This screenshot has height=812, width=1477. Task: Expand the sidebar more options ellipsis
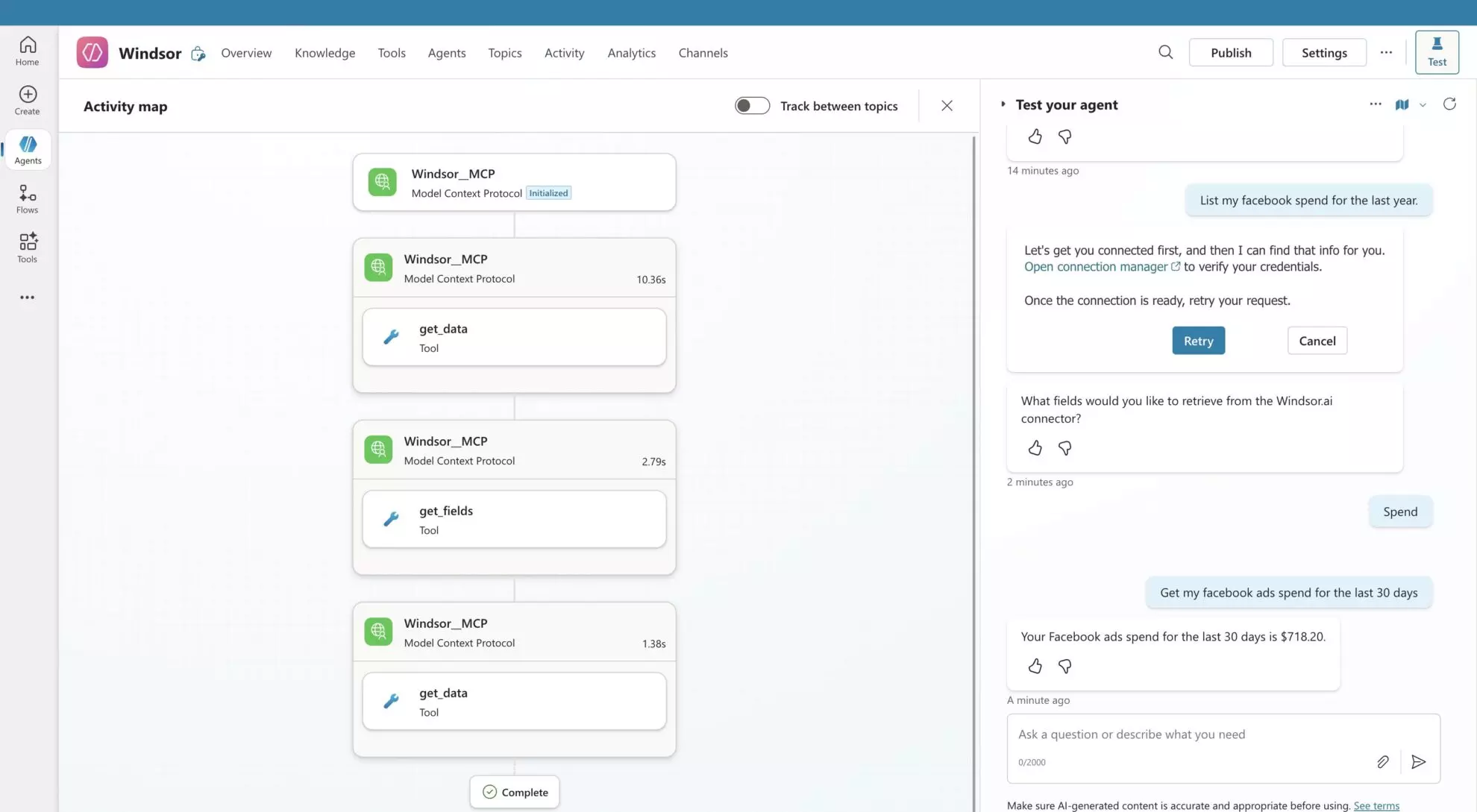point(27,297)
